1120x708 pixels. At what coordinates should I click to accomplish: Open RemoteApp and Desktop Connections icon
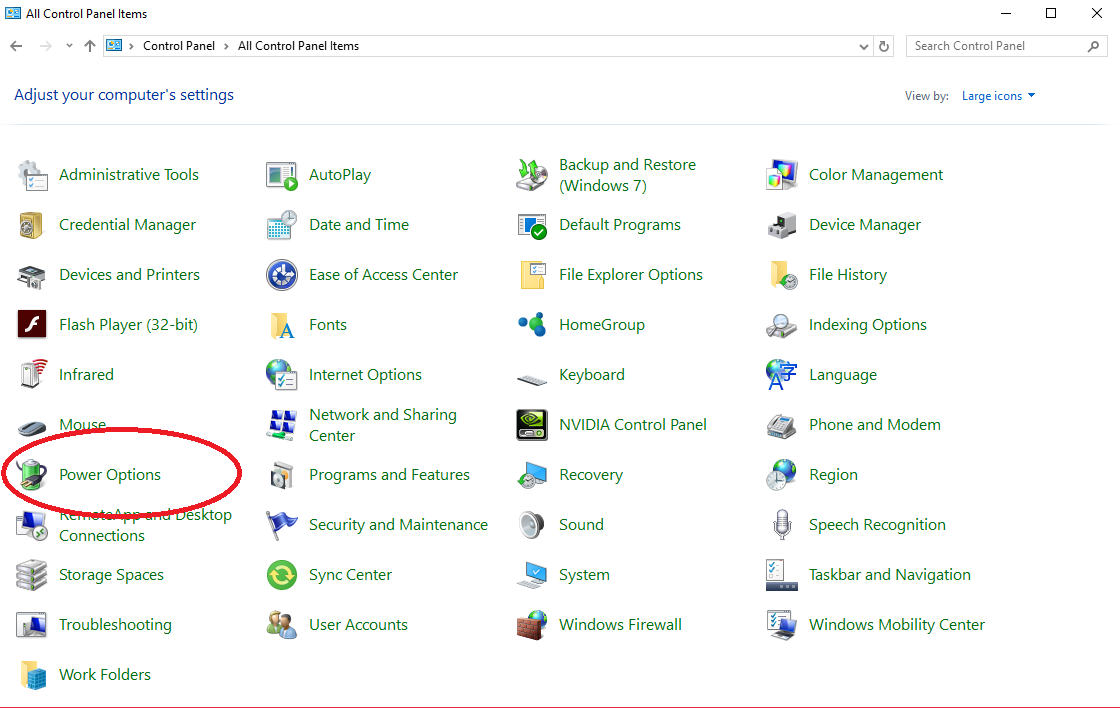click(32, 527)
